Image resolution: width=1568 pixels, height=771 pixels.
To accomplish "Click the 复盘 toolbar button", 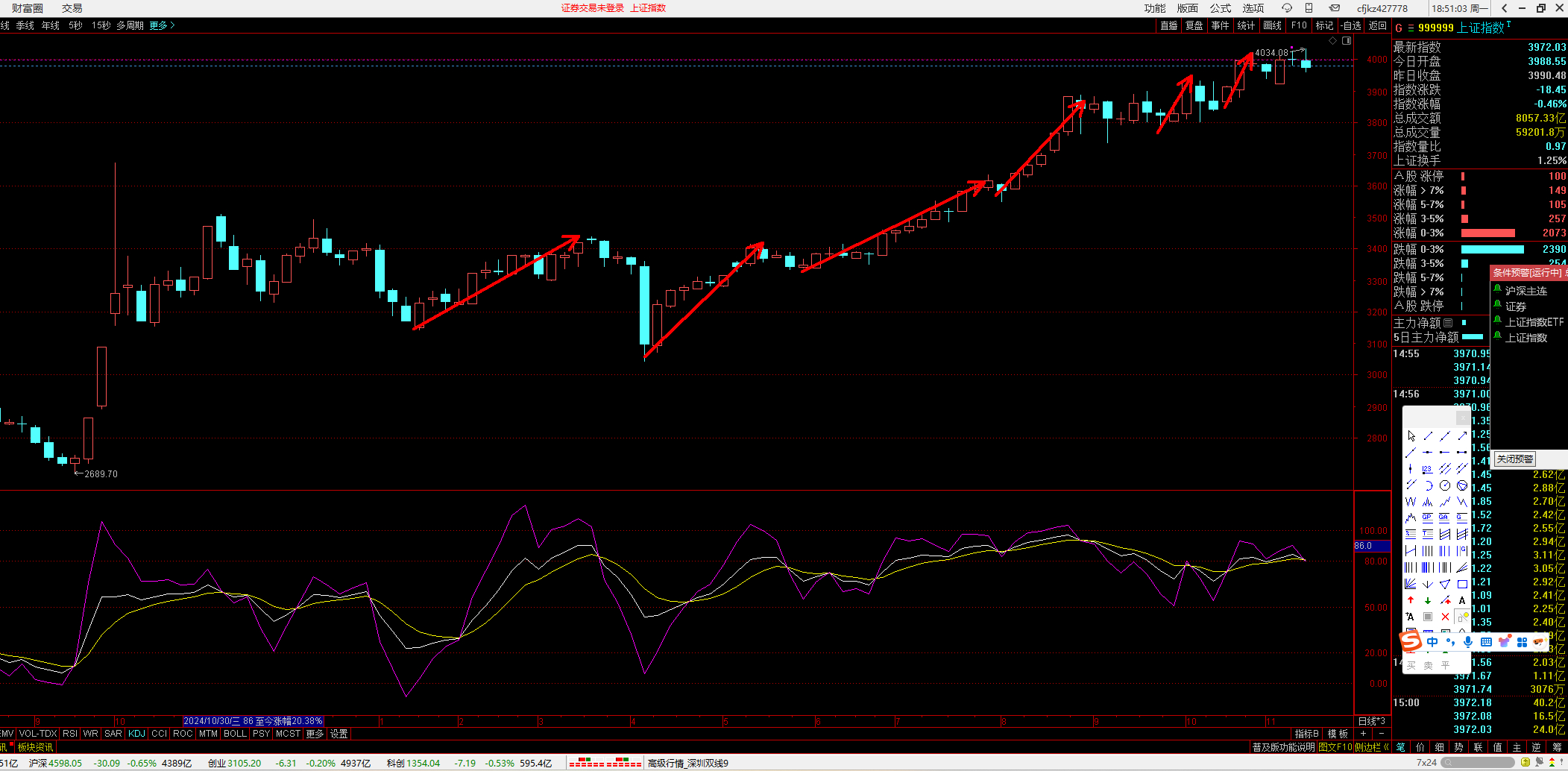I will coord(1194,25).
